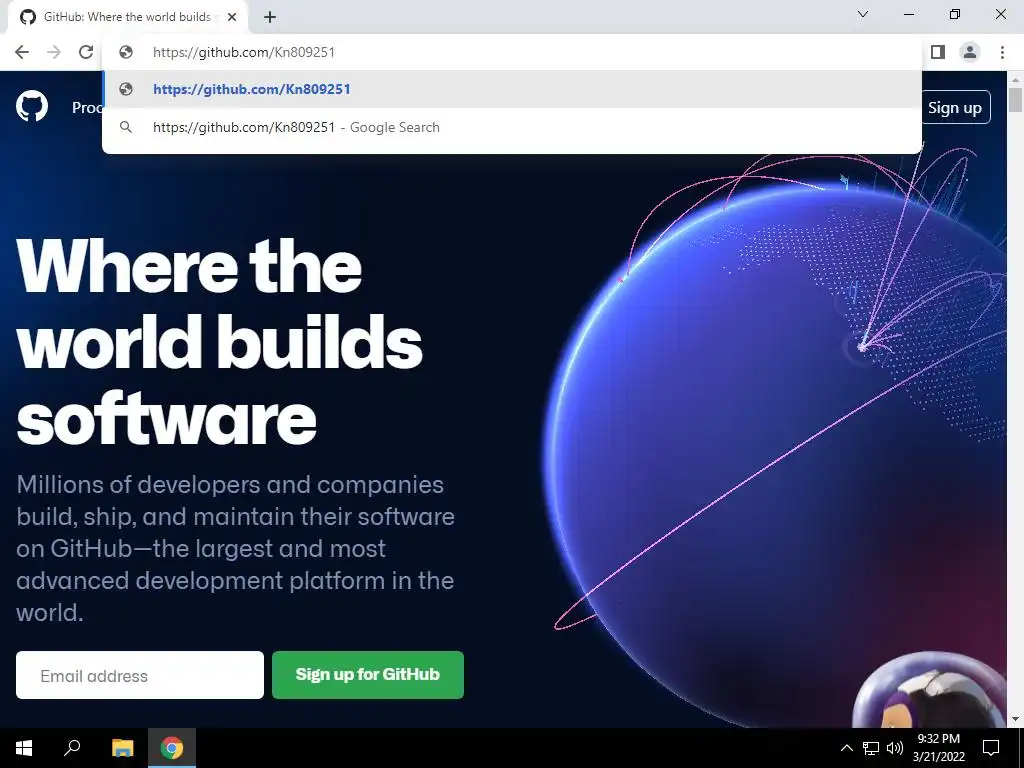This screenshot has width=1024, height=768.
Task: Choose the Google Search suggestion row
Action: 512,127
